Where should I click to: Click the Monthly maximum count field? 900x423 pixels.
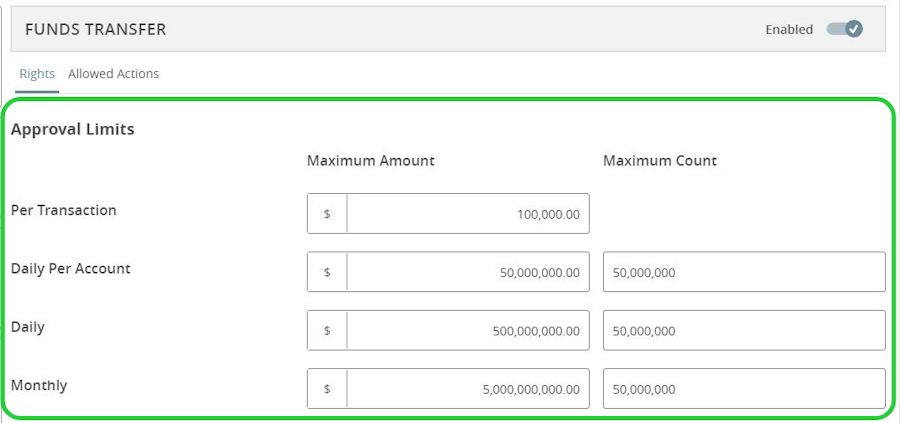pos(744,389)
